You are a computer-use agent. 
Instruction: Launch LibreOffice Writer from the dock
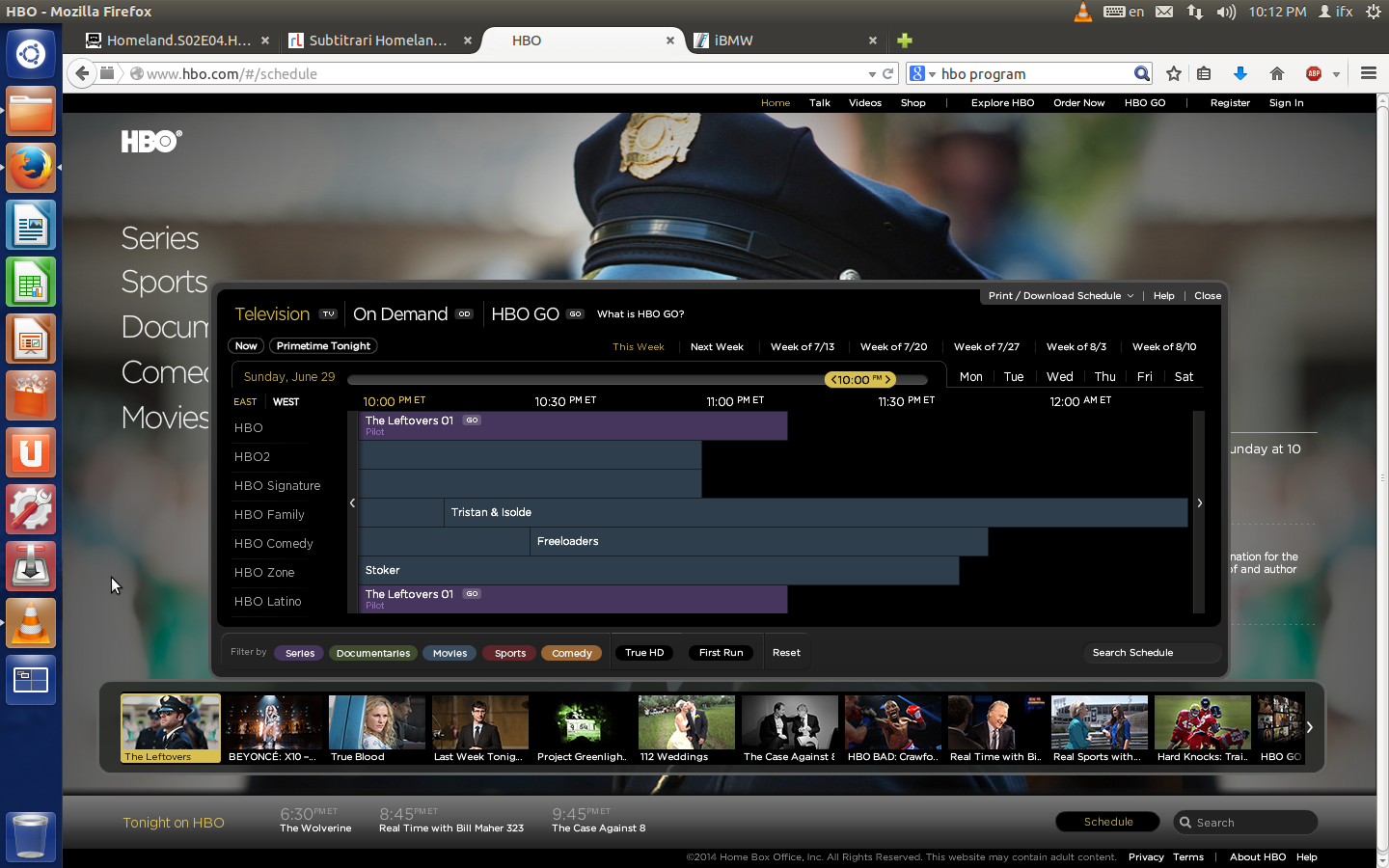tap(31, 225)
